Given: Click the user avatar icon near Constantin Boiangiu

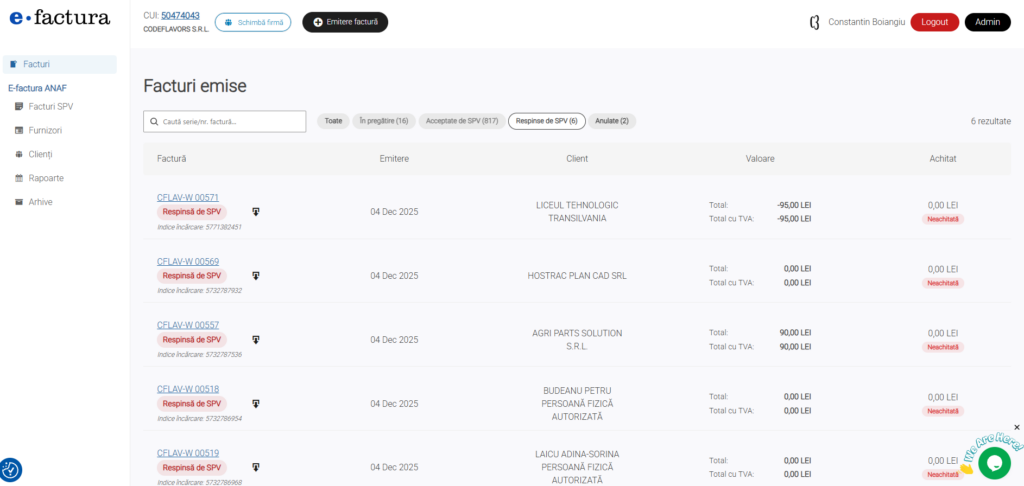Looking at the screenshot, I should (x=814, y=22).
